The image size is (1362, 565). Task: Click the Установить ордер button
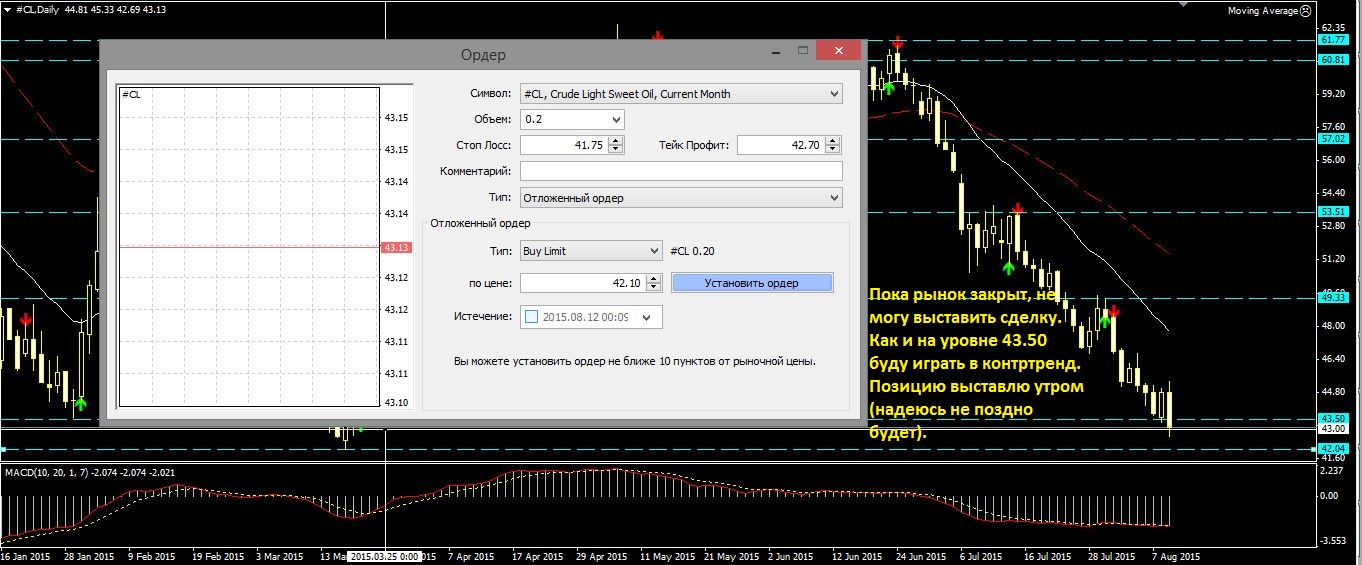[752, 283]
